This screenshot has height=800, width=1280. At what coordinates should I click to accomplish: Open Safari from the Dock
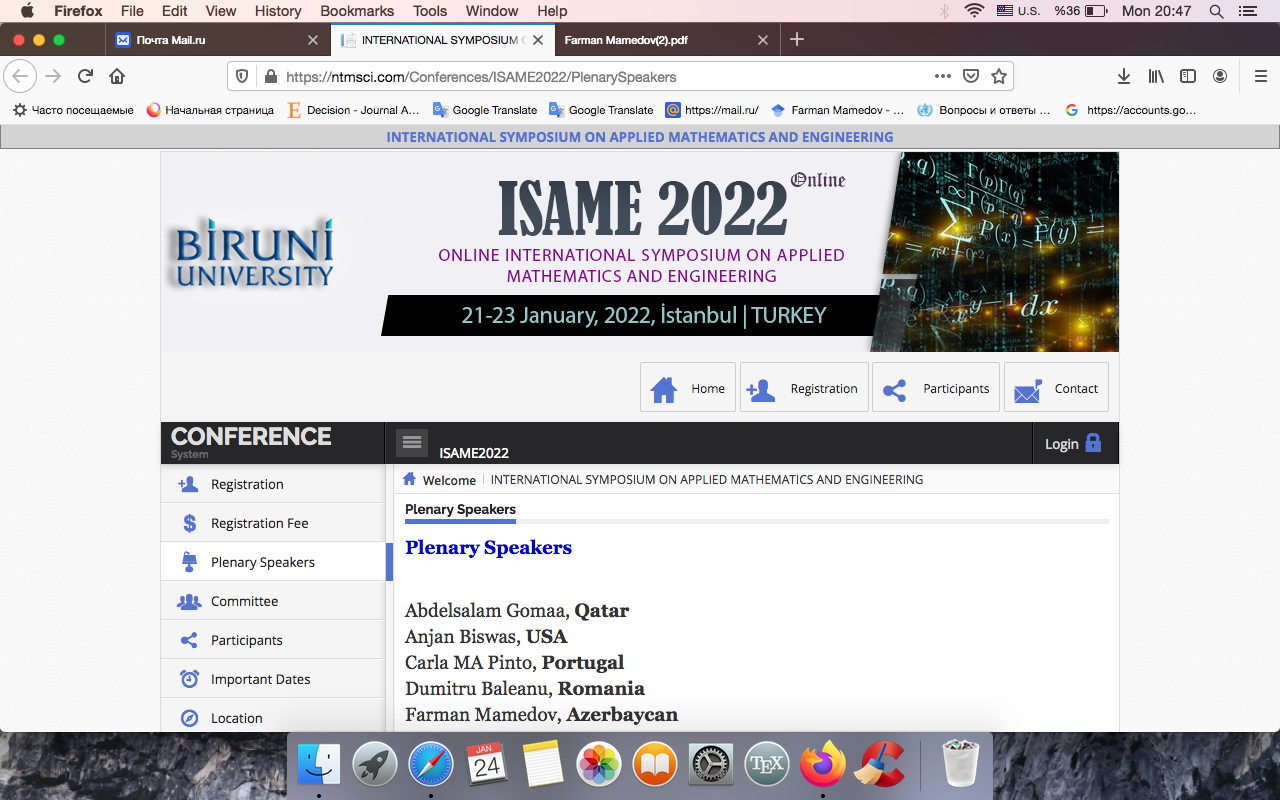(430, 766)
